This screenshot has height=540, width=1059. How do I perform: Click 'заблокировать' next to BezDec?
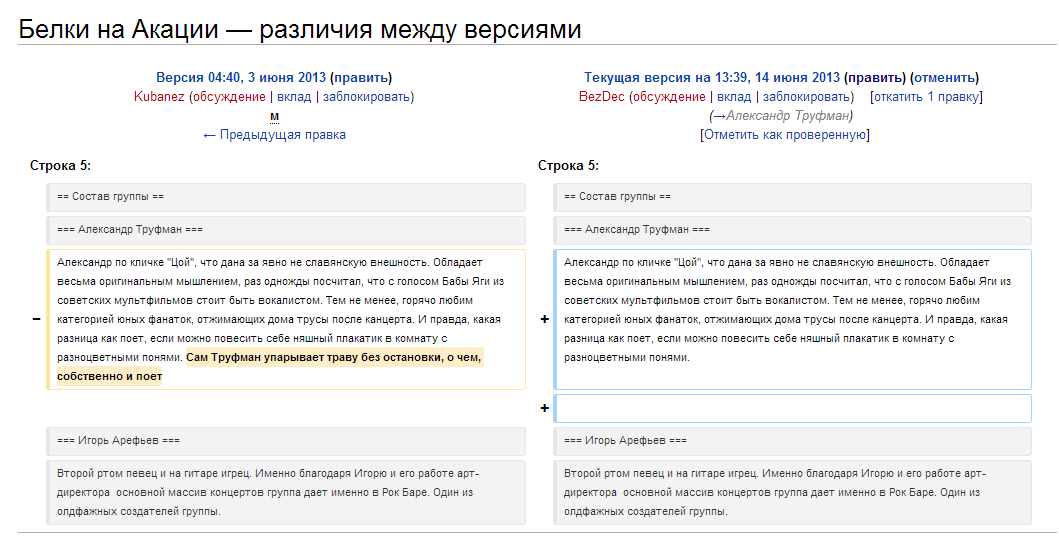[806, 97]
